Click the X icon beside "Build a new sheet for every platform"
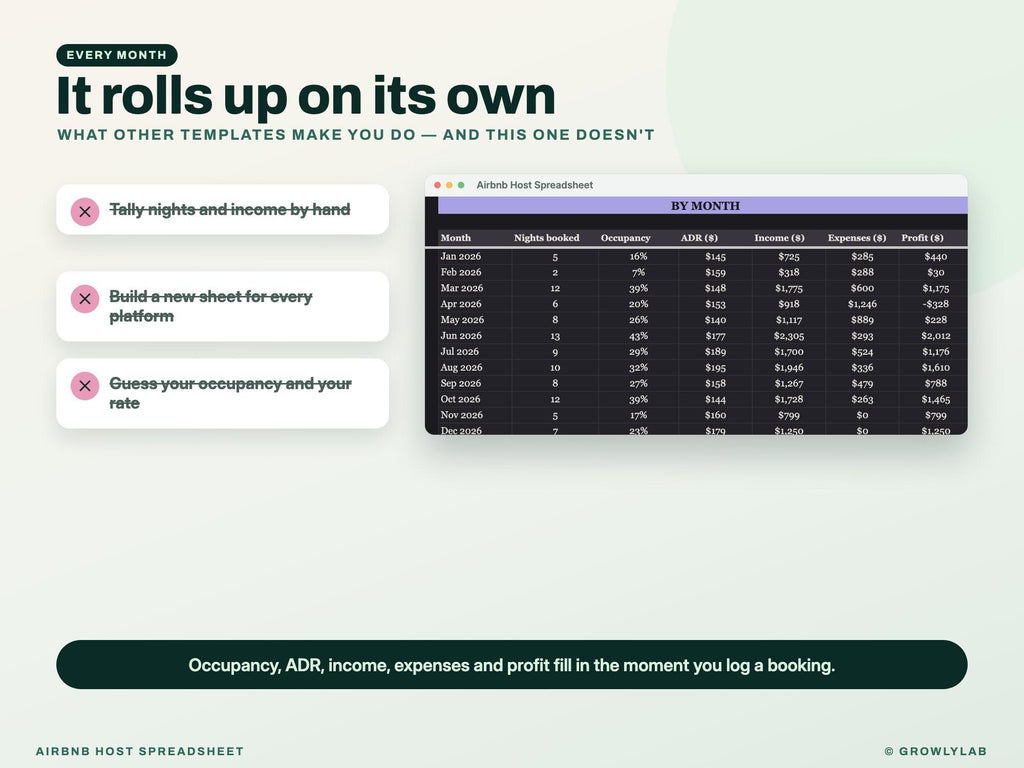 pyautogui.click(x=85, y=298)
